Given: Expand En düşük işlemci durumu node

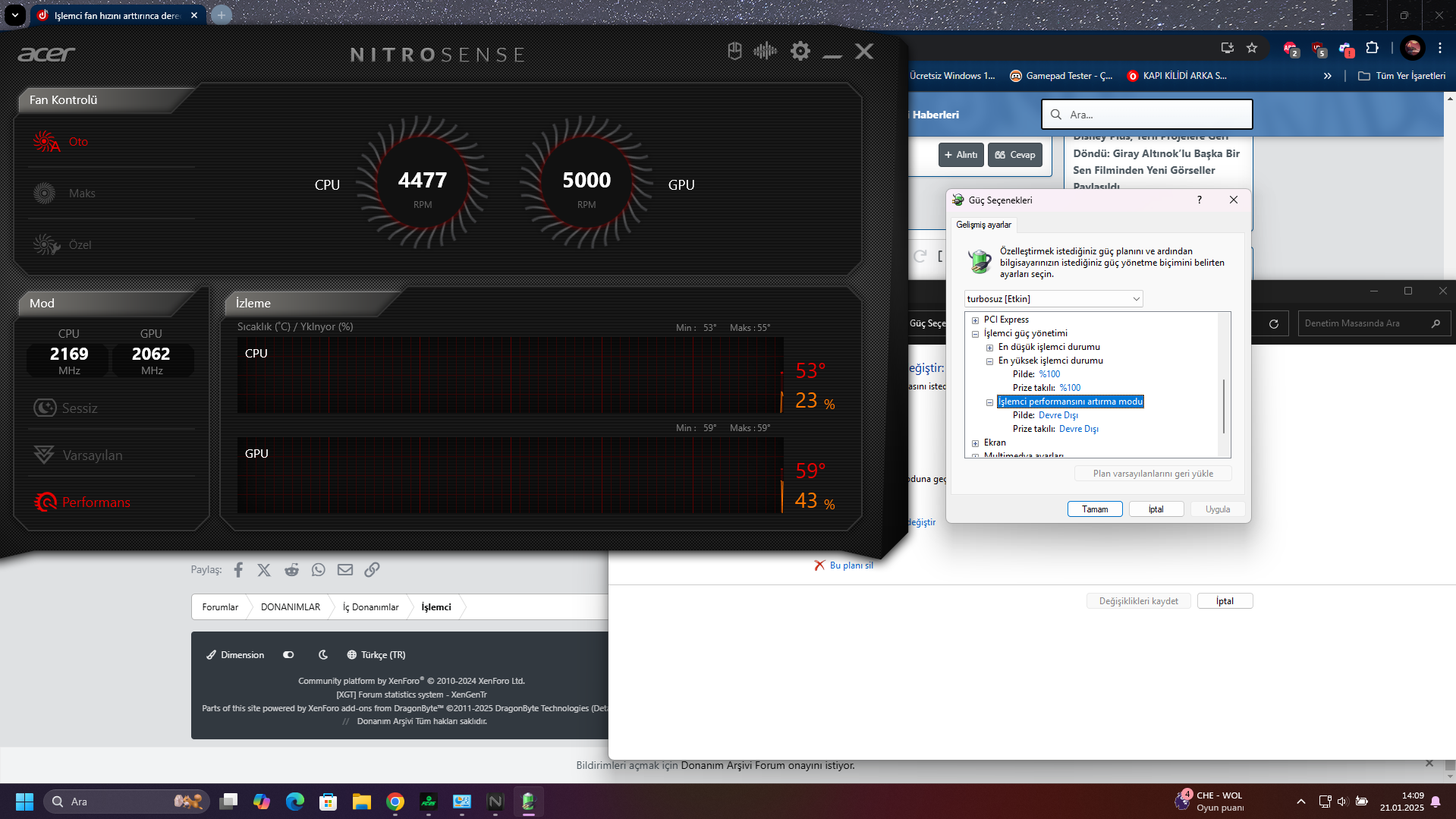Looking at the screenshot, I should point(989,348).
